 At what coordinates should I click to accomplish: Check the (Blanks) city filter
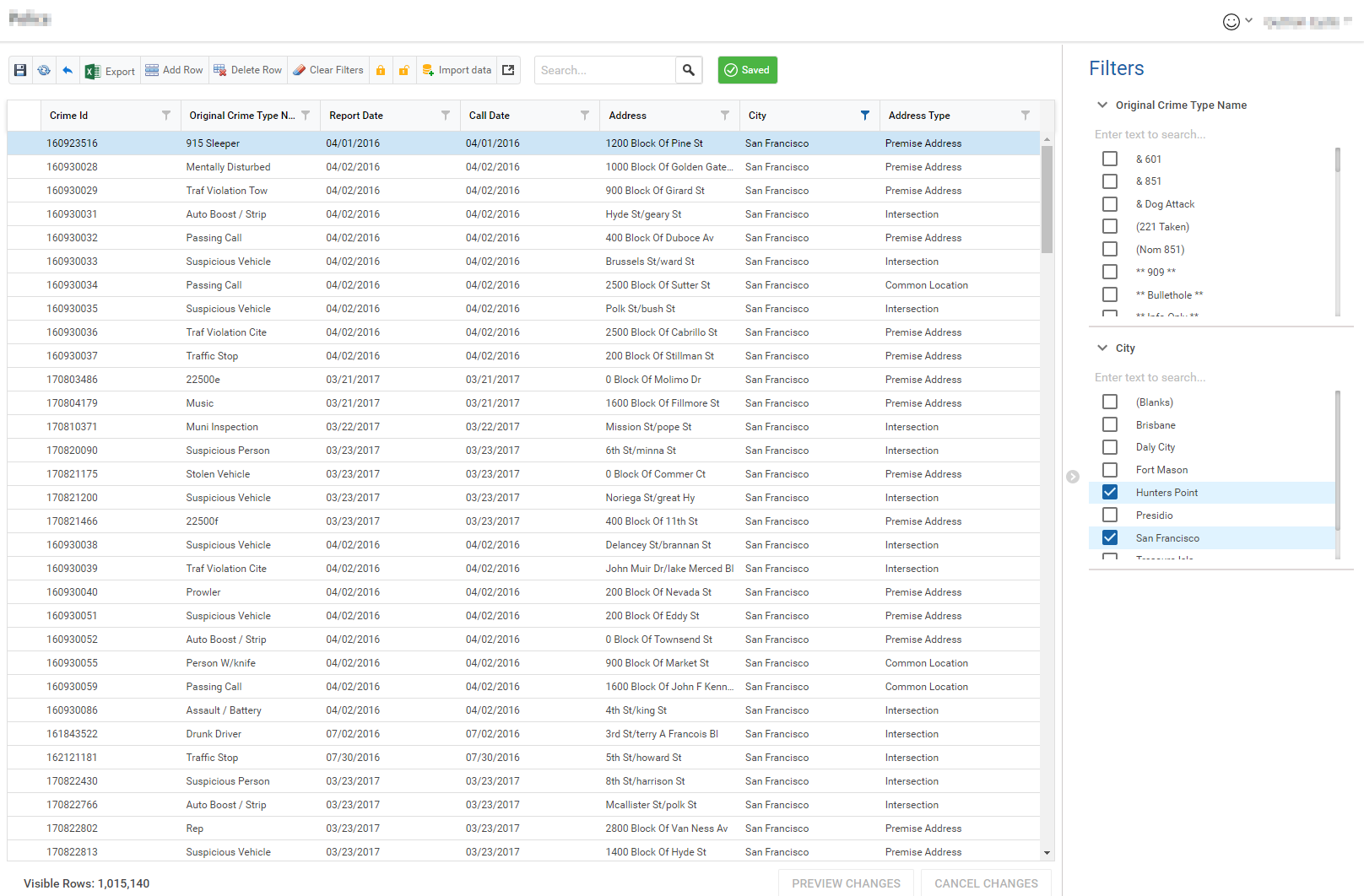tap(1110, 402)
